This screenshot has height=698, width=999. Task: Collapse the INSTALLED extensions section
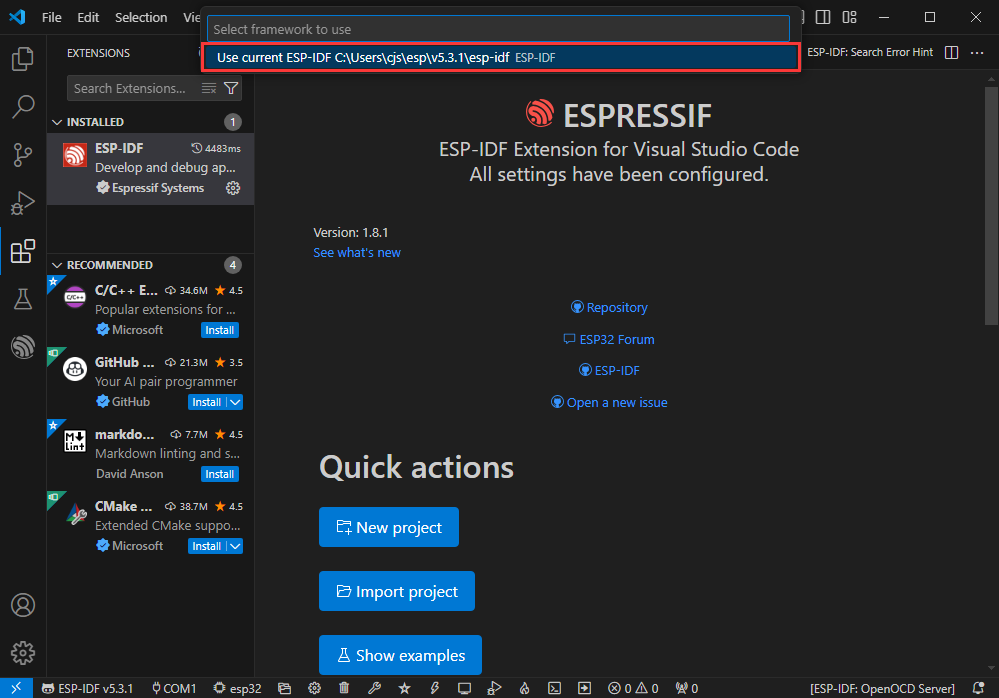(57, 122)
